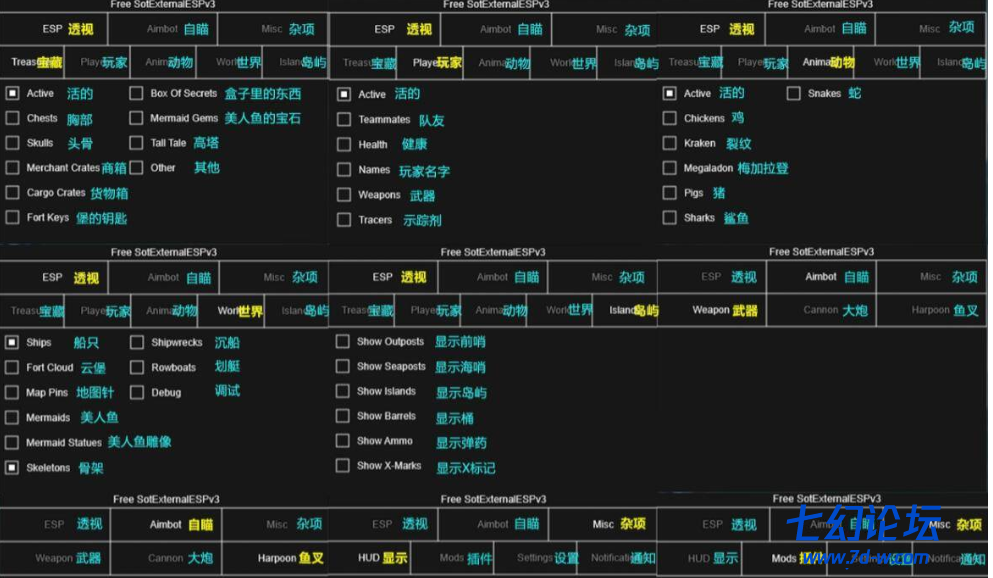Enable the Shipwrecks checkbox
993x578 pixels.
tap(137, 342)
